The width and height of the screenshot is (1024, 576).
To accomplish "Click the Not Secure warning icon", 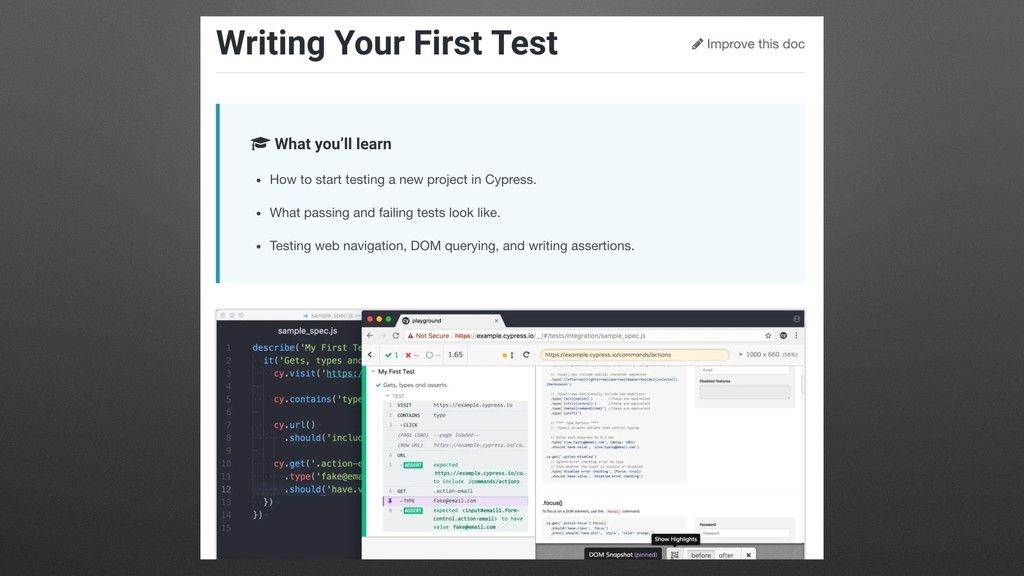I will pos(411,336).
